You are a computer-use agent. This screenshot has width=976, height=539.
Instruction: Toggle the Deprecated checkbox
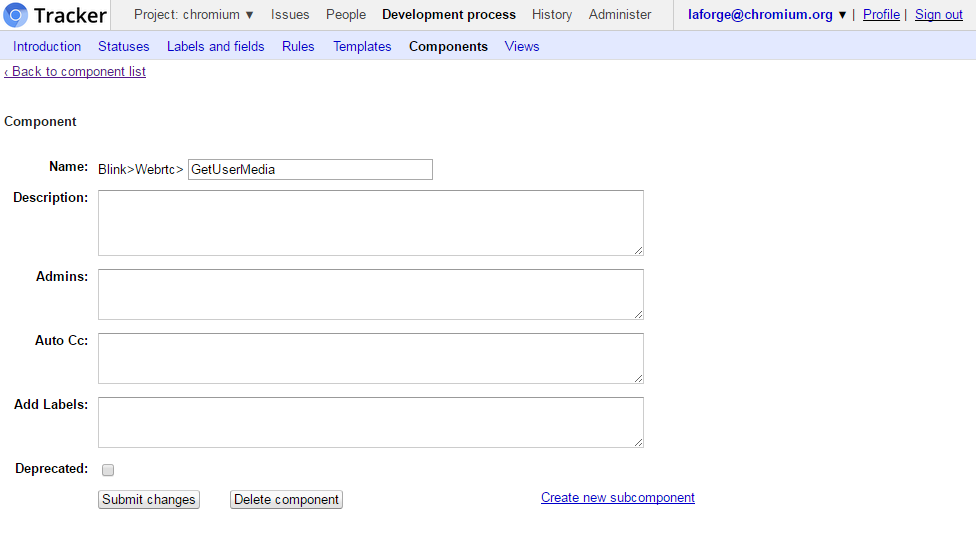click(108, 470)
